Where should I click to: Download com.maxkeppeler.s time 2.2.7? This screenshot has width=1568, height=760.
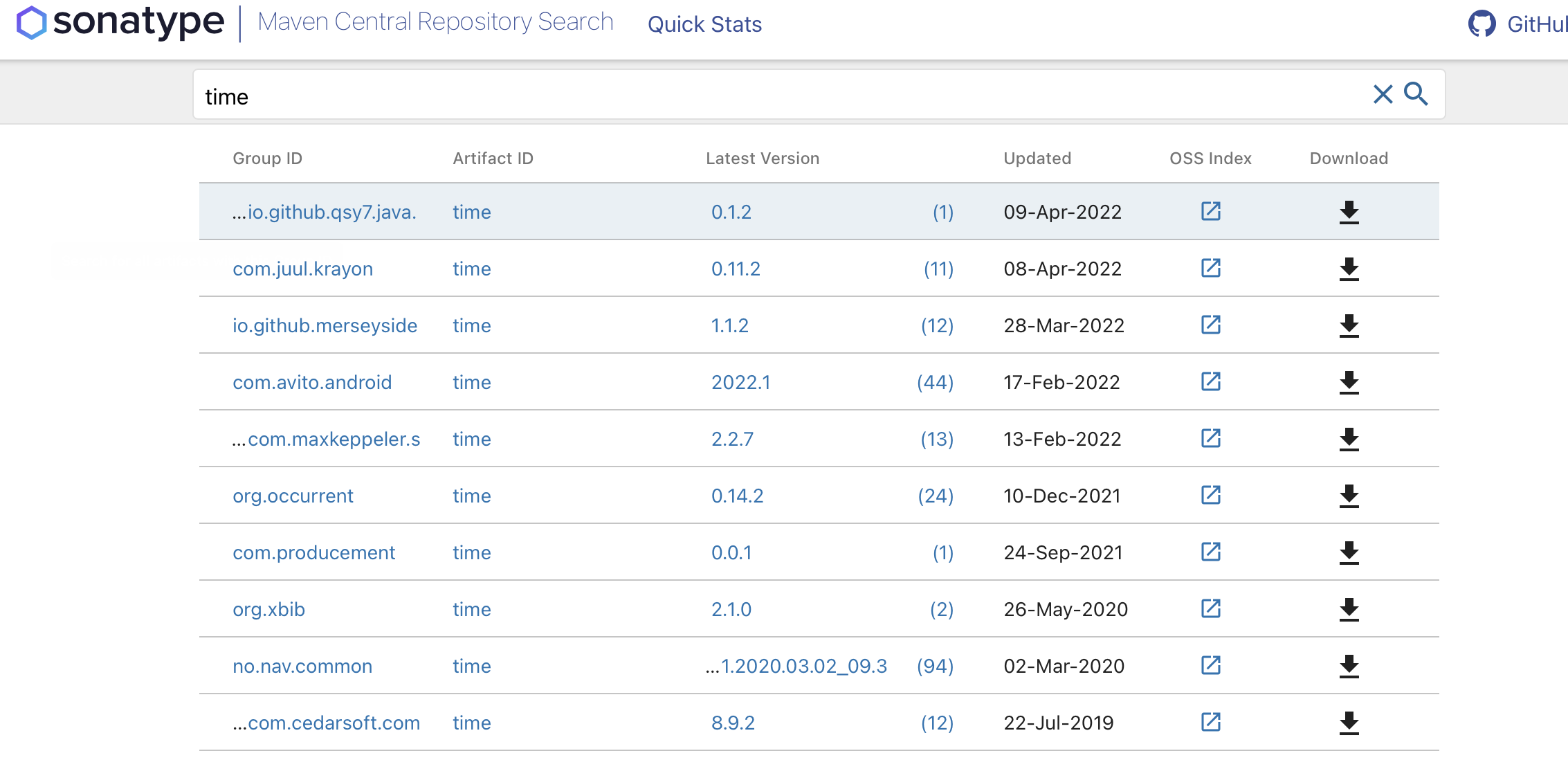pos(1349,440)
